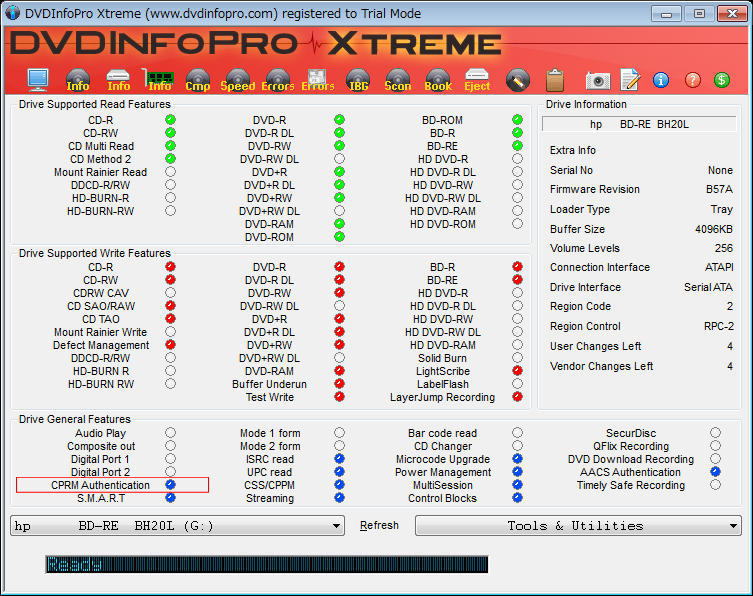This screenshot has width=753, height=596.
Task: Open the disc Info toolbar icon
Action: (x=78, y=80)
